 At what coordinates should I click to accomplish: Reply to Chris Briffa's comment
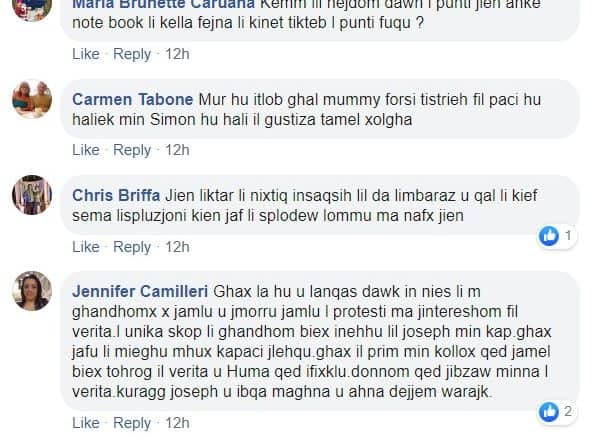(x=132, y=246)
